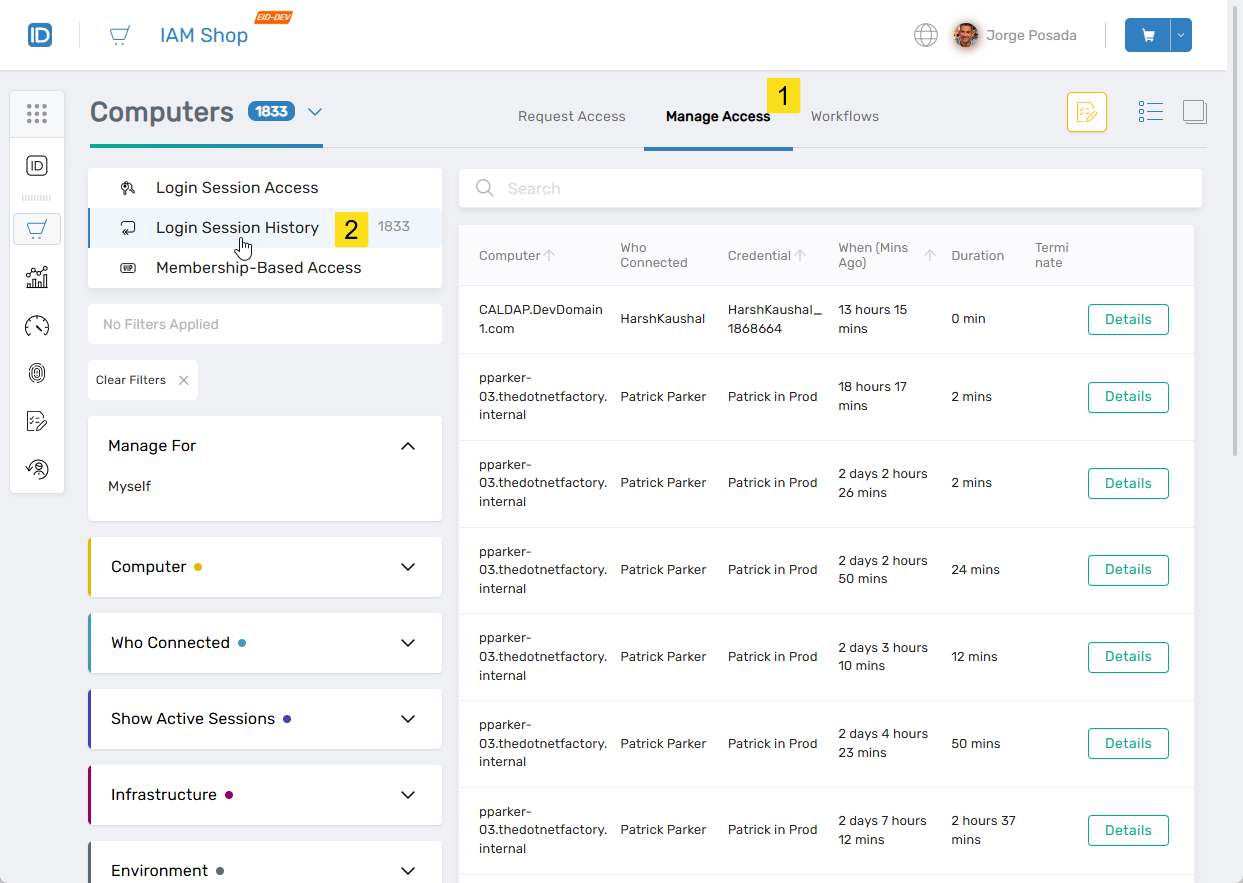
Task: Expand the Computer filter panel
Action: point(407,567)
